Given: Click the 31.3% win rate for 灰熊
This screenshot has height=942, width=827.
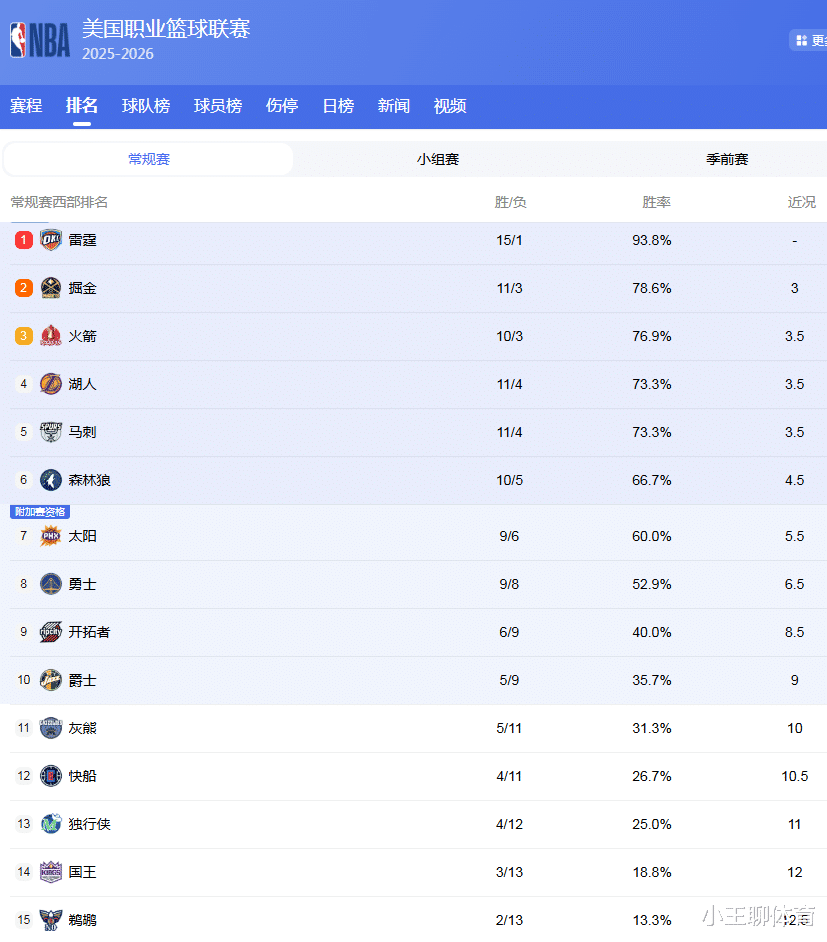Looking at the screenshot, I should [652, 729].
